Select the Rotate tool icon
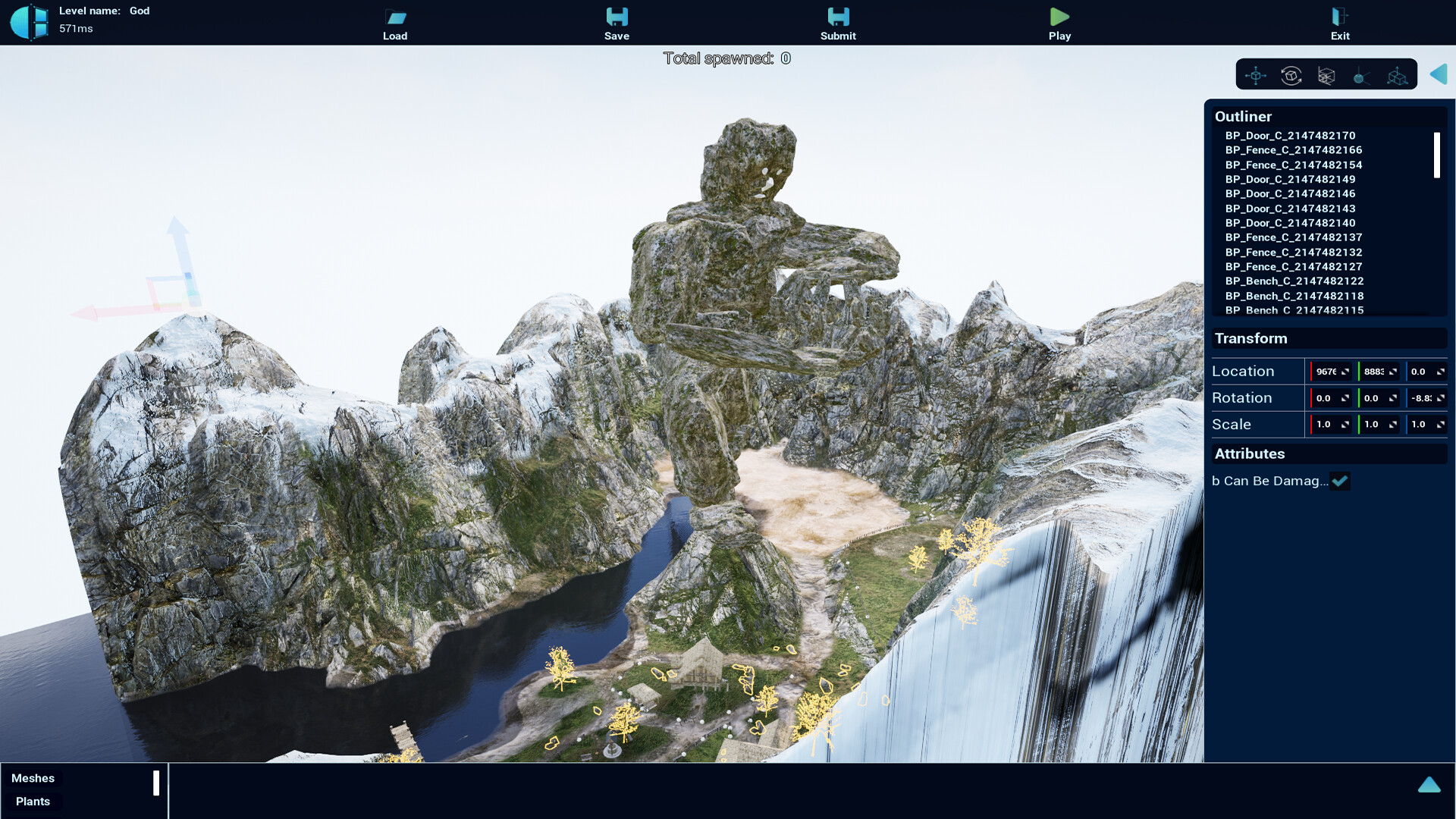The width and height of the screenshot is (1456, 819). pyautogui.click(x=1291, y=75)
